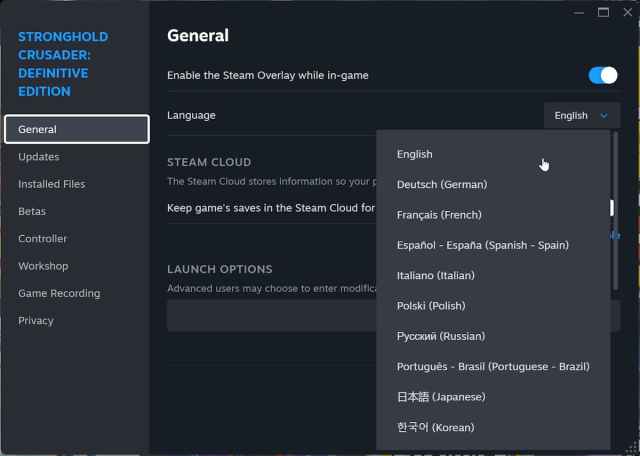Pick Français (French) from the list
Screen dimensions: 640x456
(438, 215)
